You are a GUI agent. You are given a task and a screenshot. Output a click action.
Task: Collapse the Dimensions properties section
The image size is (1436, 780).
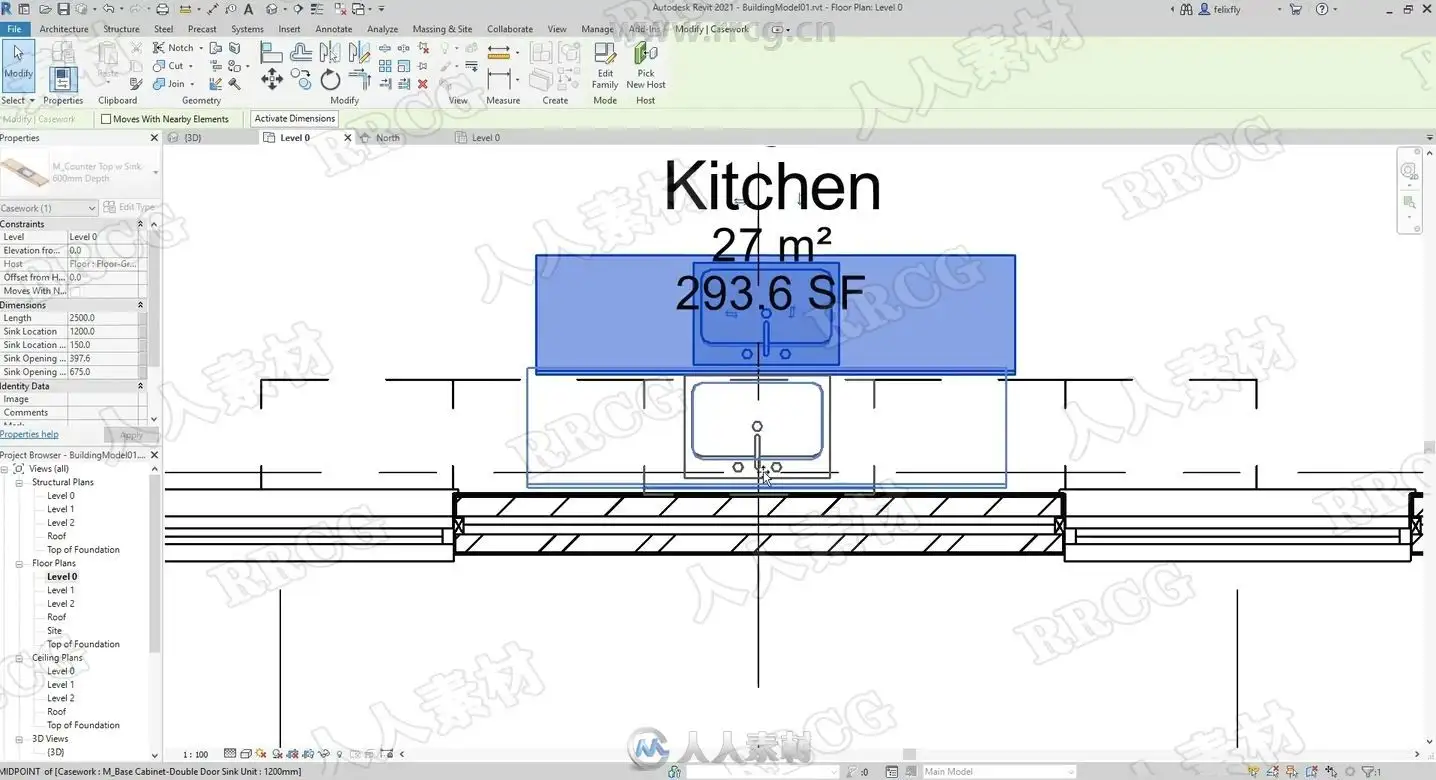[x=140, y=305]
